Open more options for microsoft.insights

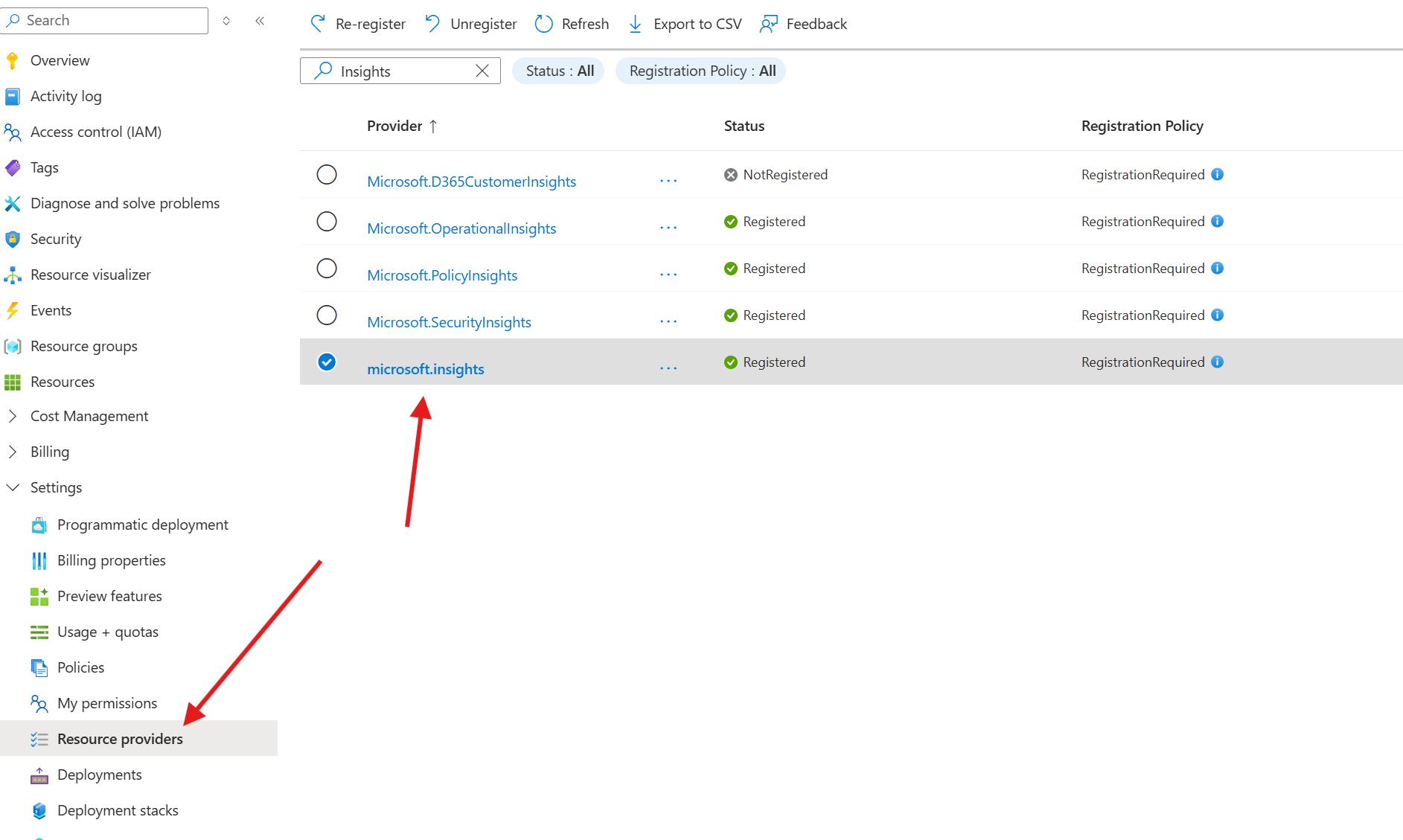(x=668, y=368)
